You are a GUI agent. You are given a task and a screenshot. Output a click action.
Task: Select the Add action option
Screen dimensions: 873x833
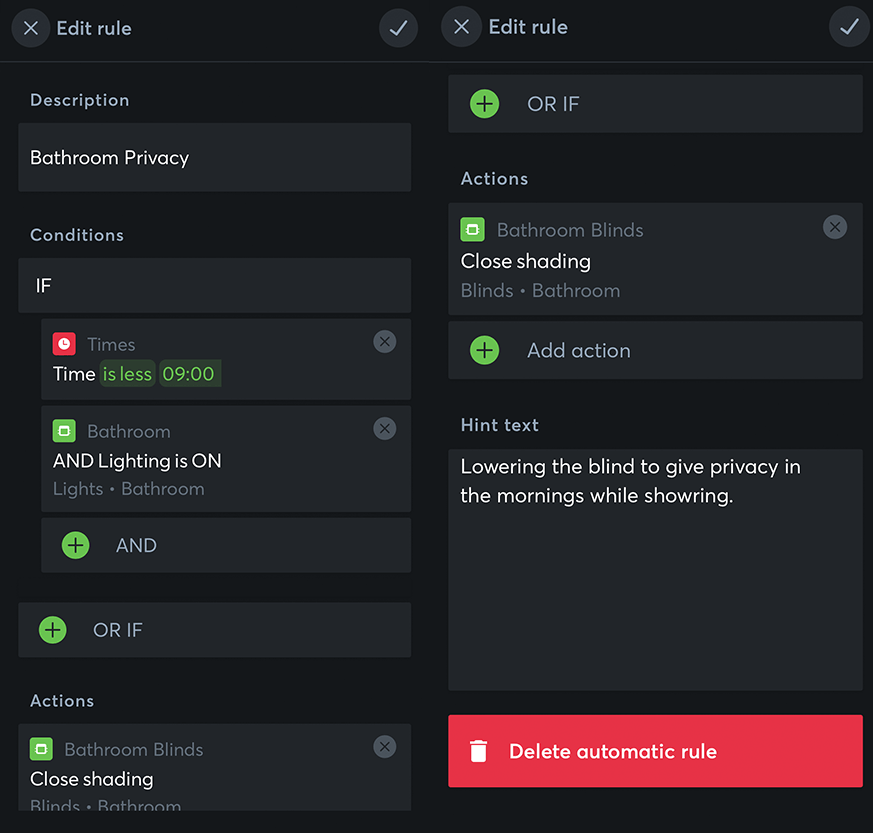click(x=578, y=350)
